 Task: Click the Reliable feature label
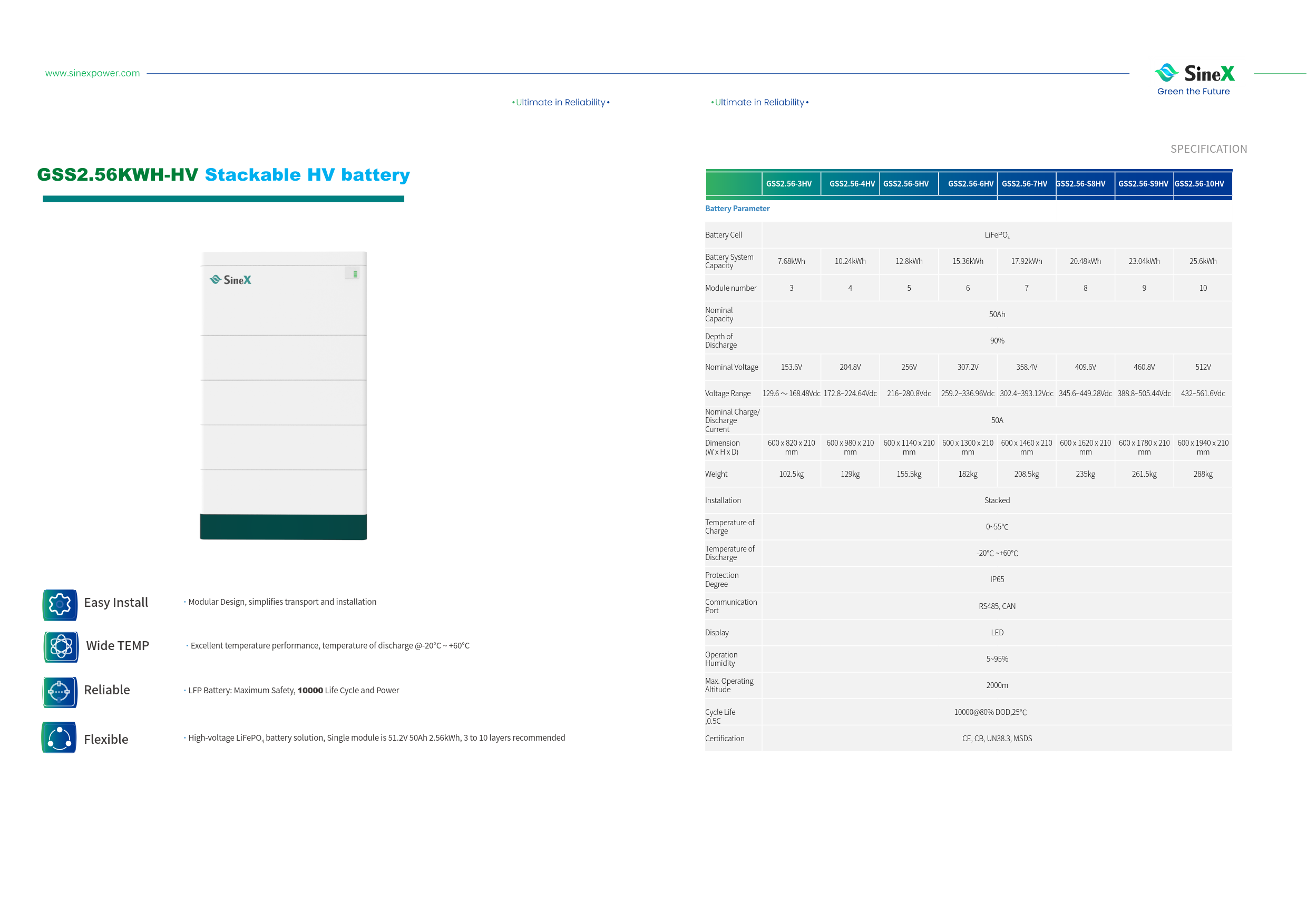[107, 690]
